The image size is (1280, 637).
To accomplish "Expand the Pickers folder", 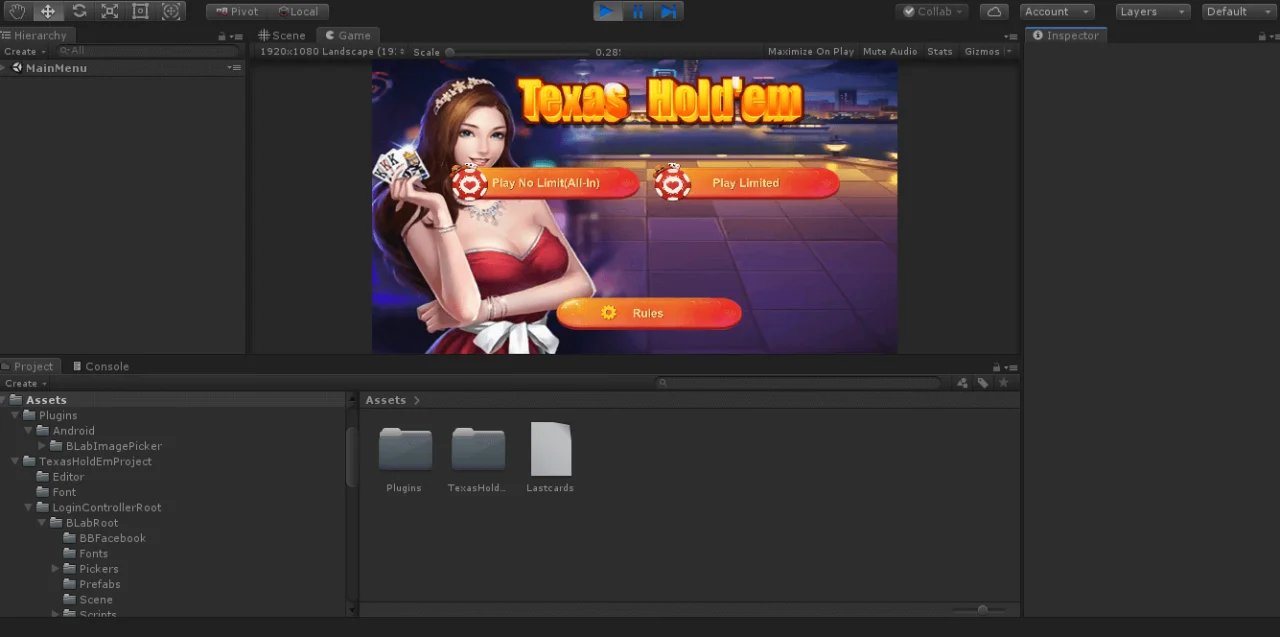I will [x=55, y=569].
